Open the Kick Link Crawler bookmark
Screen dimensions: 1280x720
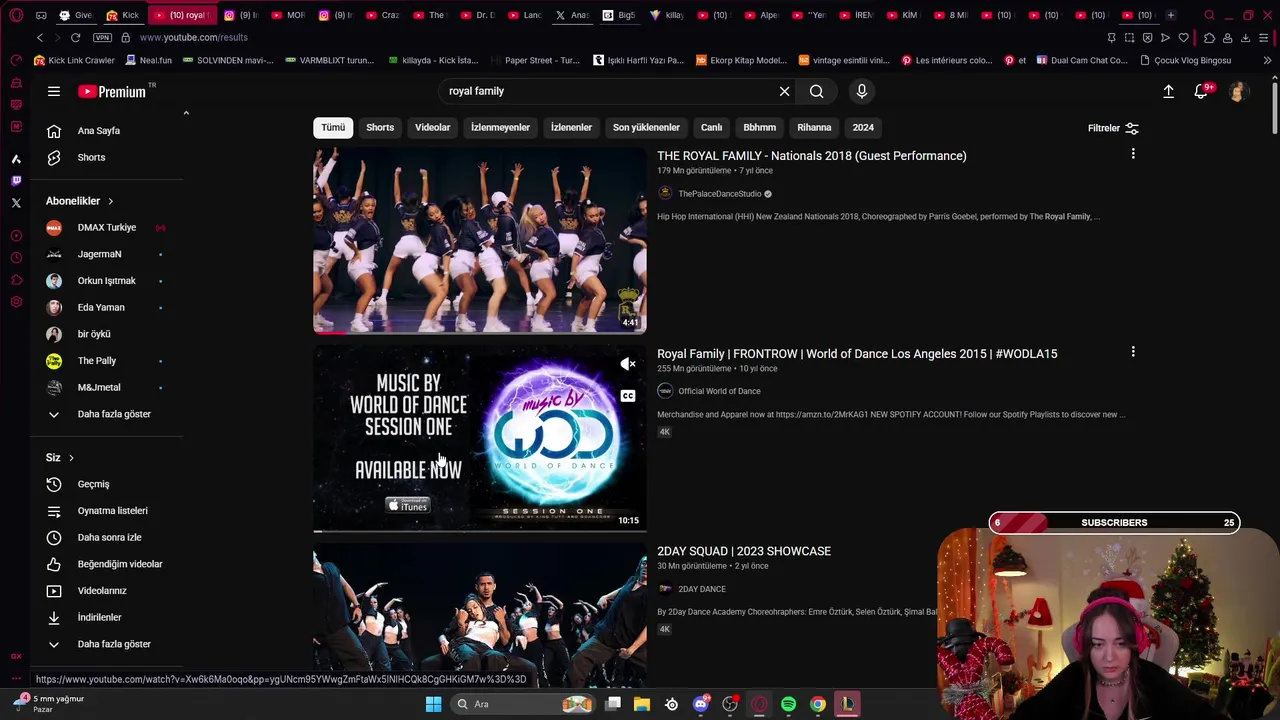click(x=74, y=60)
